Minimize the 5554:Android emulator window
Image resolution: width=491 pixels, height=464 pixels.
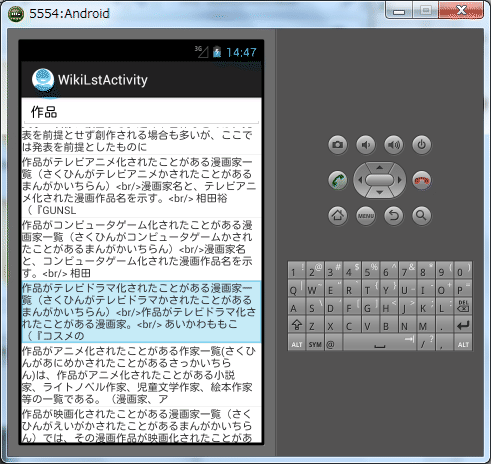tap(399, 11)
